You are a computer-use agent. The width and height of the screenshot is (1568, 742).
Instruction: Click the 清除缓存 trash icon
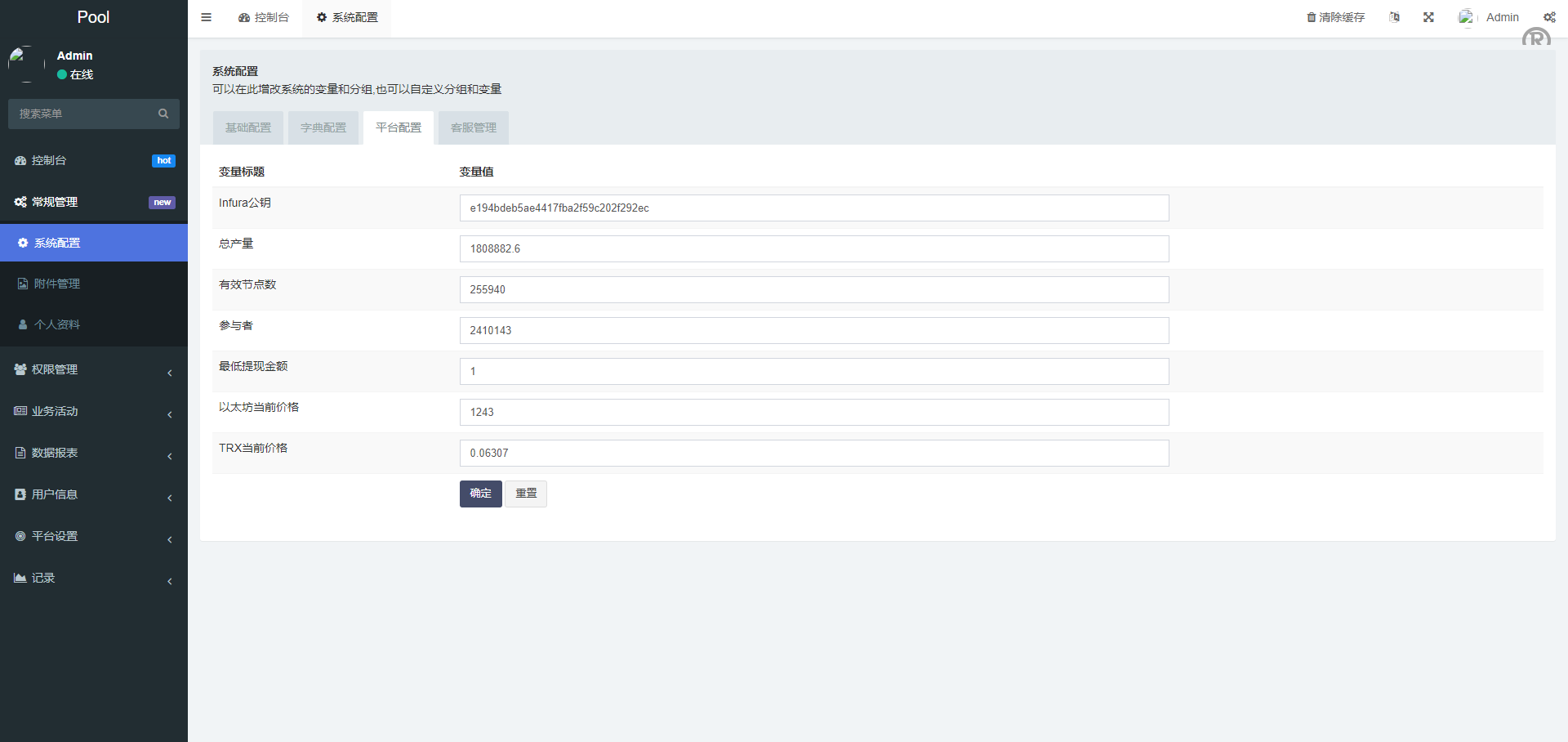(x=1312, y=17)
